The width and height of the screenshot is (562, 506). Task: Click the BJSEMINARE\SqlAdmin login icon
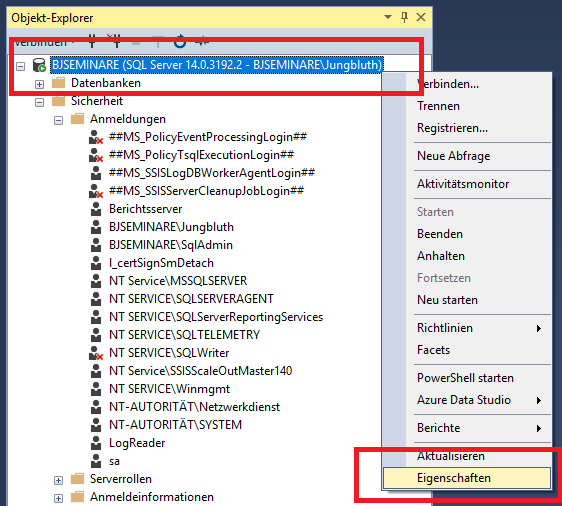pos(96,245)
